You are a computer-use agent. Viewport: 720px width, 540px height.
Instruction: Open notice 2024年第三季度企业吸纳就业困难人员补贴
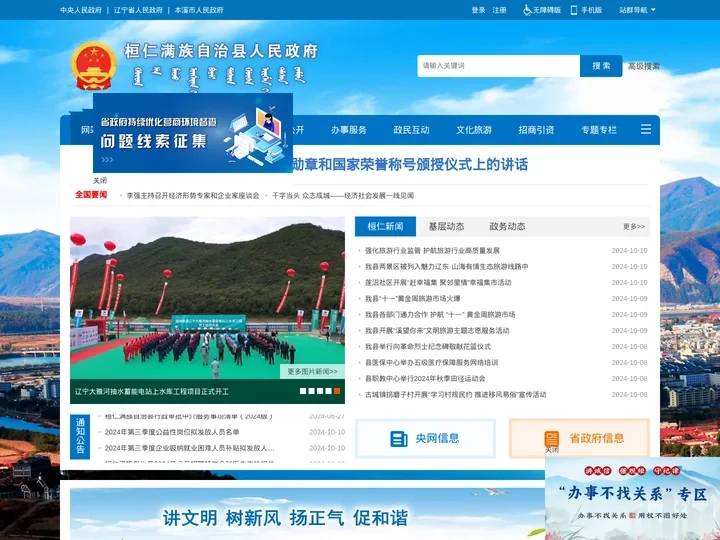tap(189, 448)
